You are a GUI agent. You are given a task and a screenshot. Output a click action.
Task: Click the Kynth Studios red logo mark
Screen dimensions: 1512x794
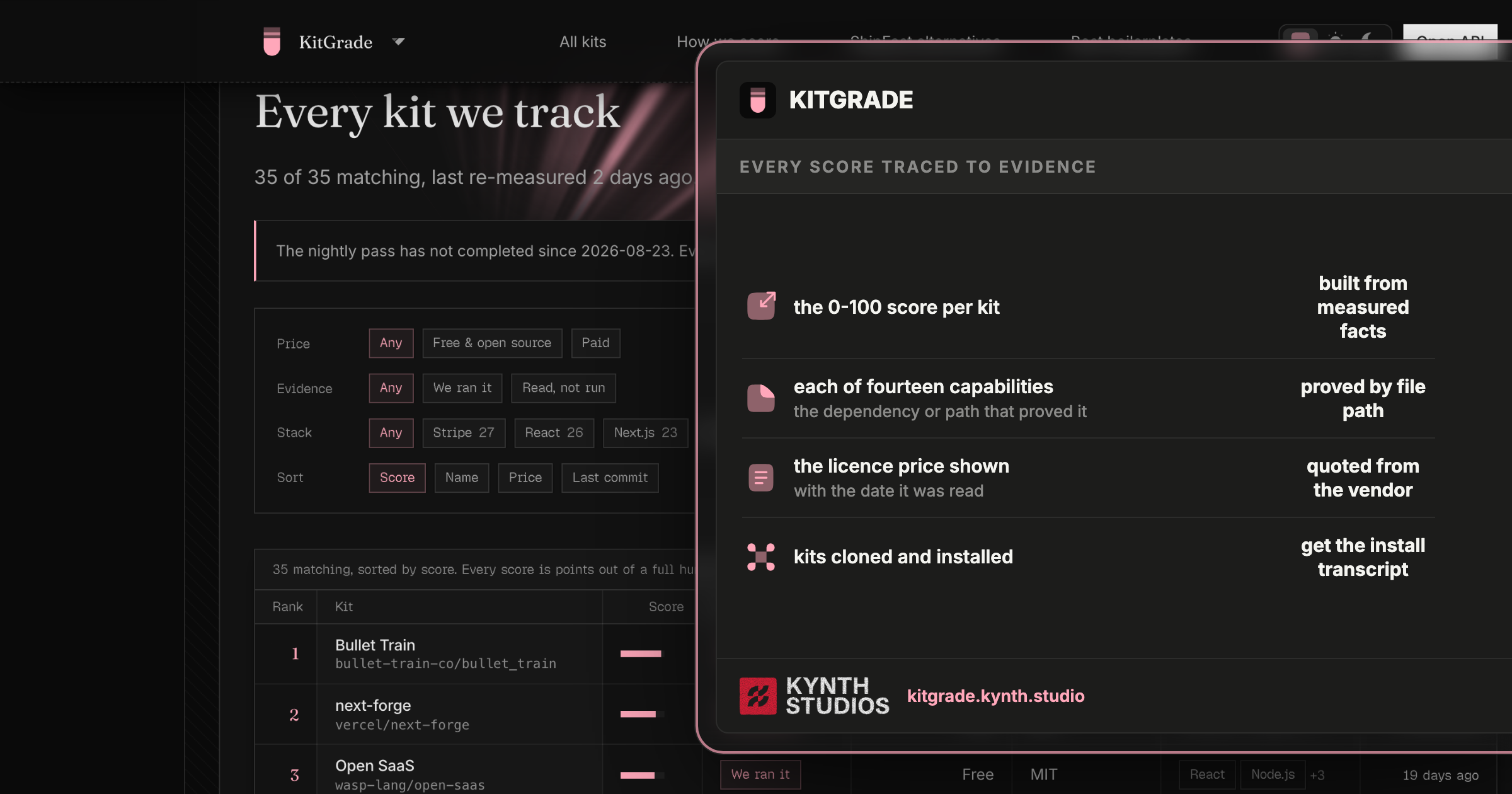click(x=758, y=696)
